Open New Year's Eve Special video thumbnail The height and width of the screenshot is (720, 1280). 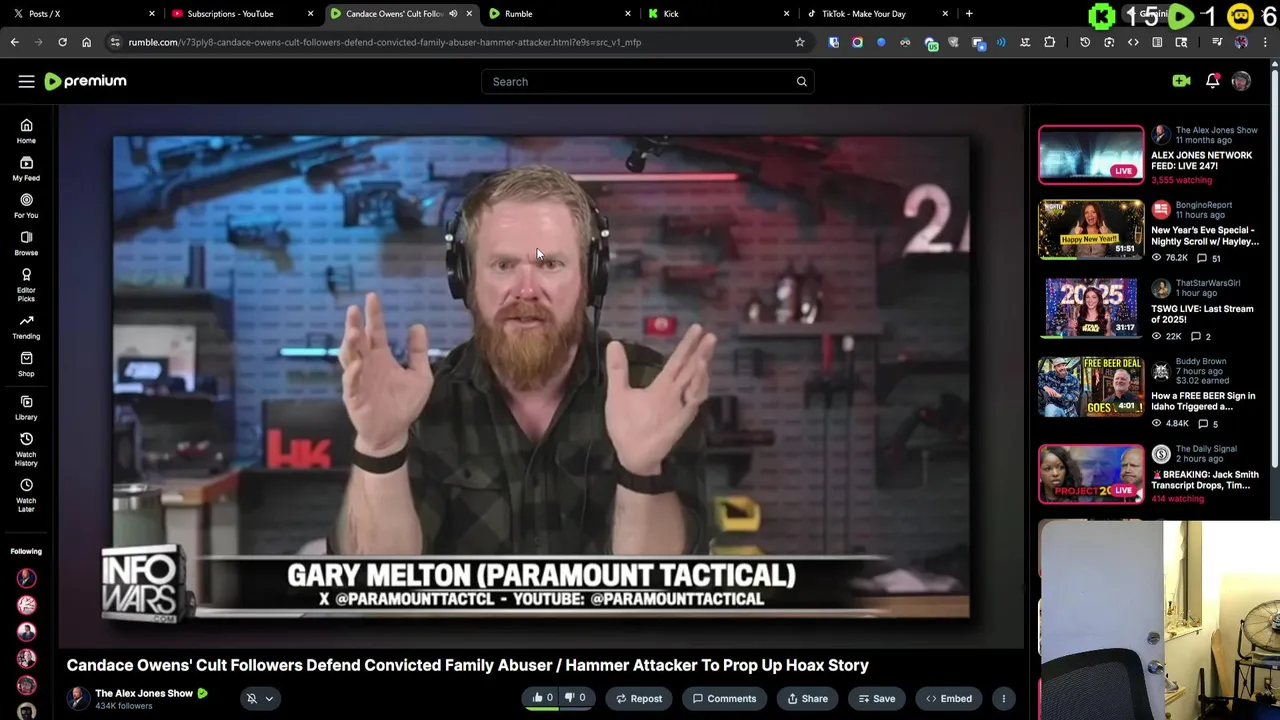click(1091, 229)
